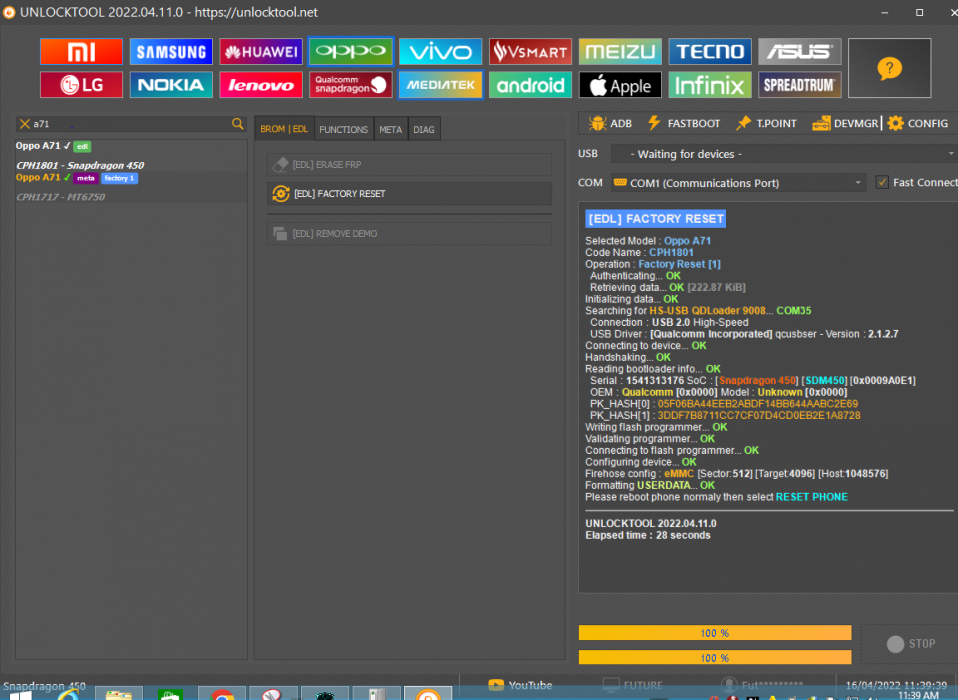Select the Infinix brand logo
958x700 pixels.
pos(710,85)
